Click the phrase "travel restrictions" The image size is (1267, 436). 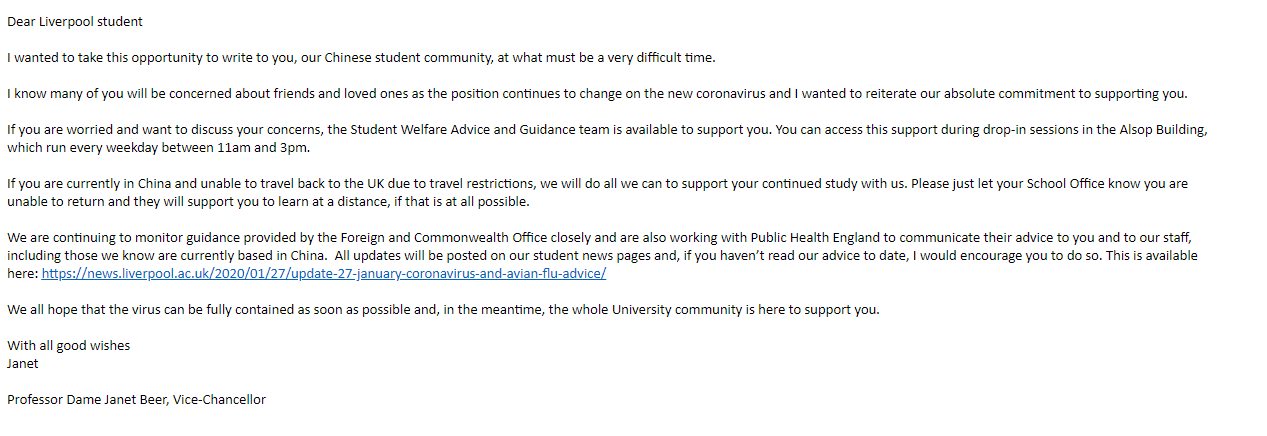[478, 184]
